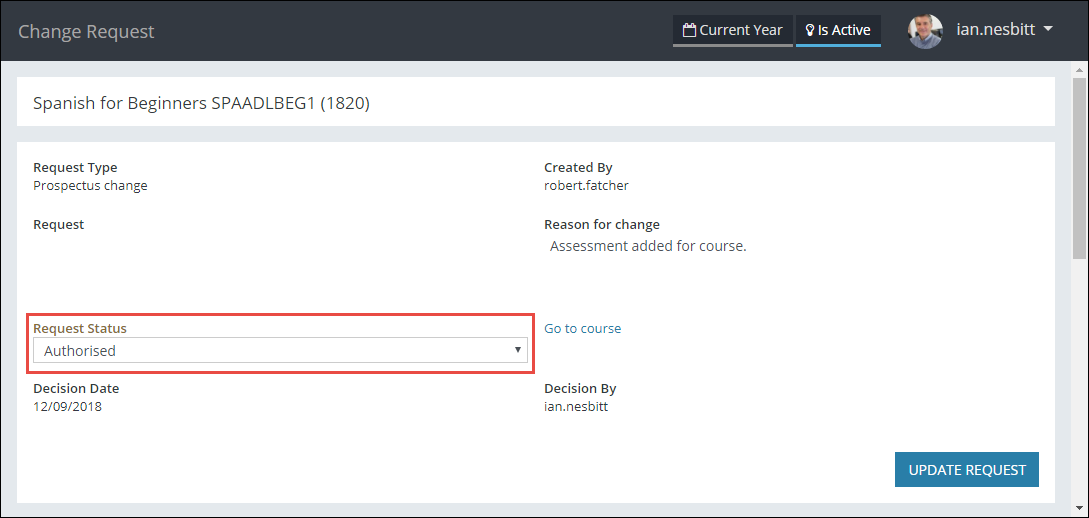This screenshot has height=518, width=1089.
Task: Click the Assessment added for course text
Action: tap(648, 247)
